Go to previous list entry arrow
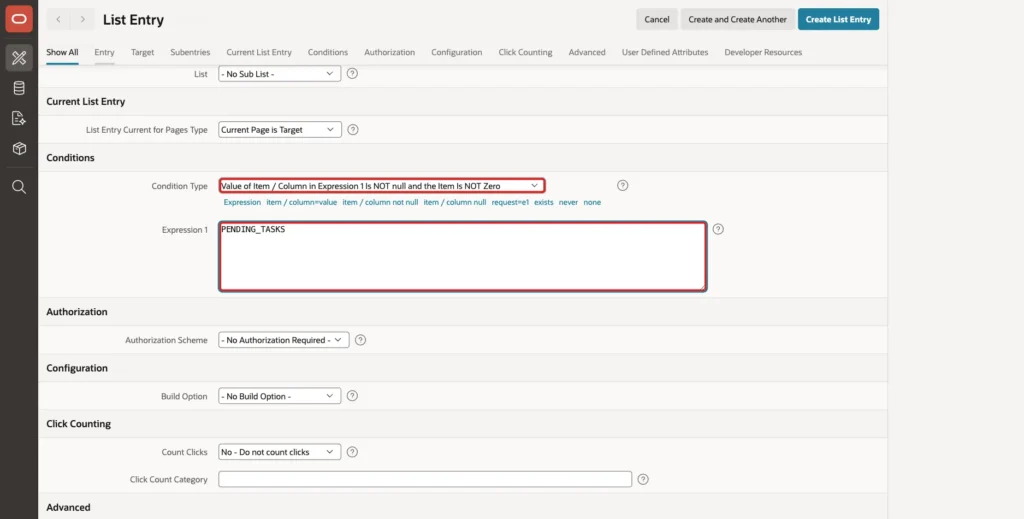 pyautogui.click(x=58, y=20)
